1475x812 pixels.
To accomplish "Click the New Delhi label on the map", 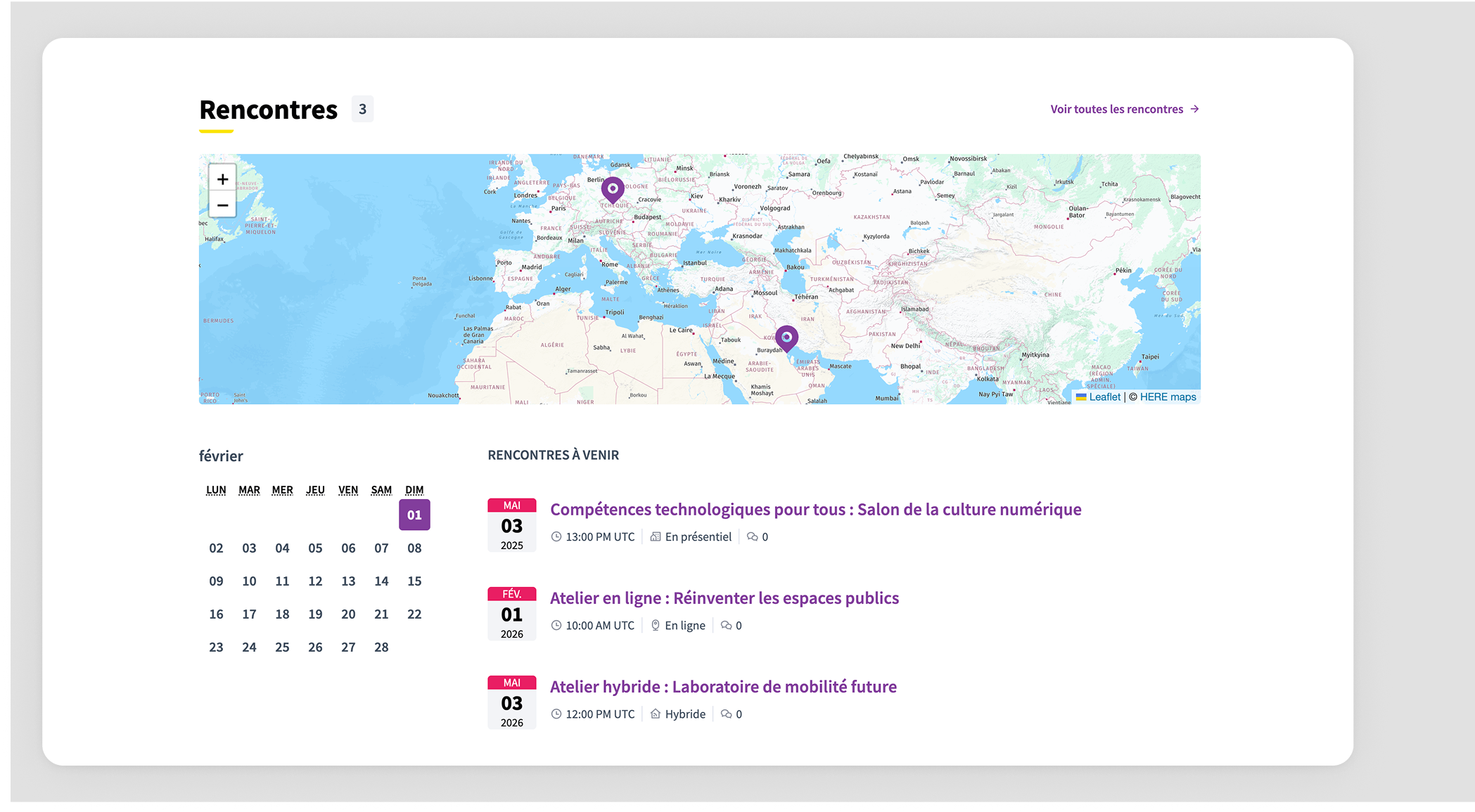I will pyautogui.click(x=905, y=346).
